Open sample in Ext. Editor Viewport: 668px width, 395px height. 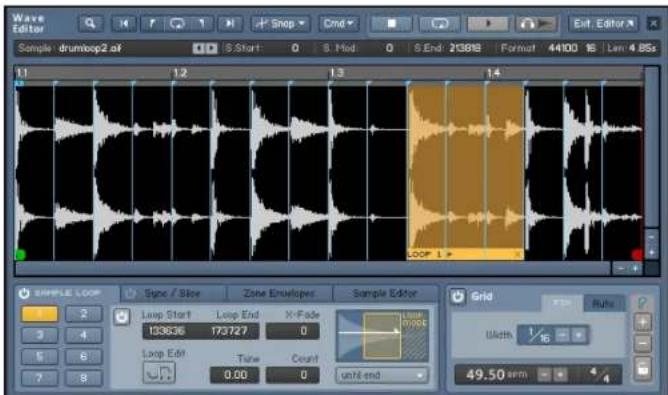pyautogui.click(x=603, y=24)
